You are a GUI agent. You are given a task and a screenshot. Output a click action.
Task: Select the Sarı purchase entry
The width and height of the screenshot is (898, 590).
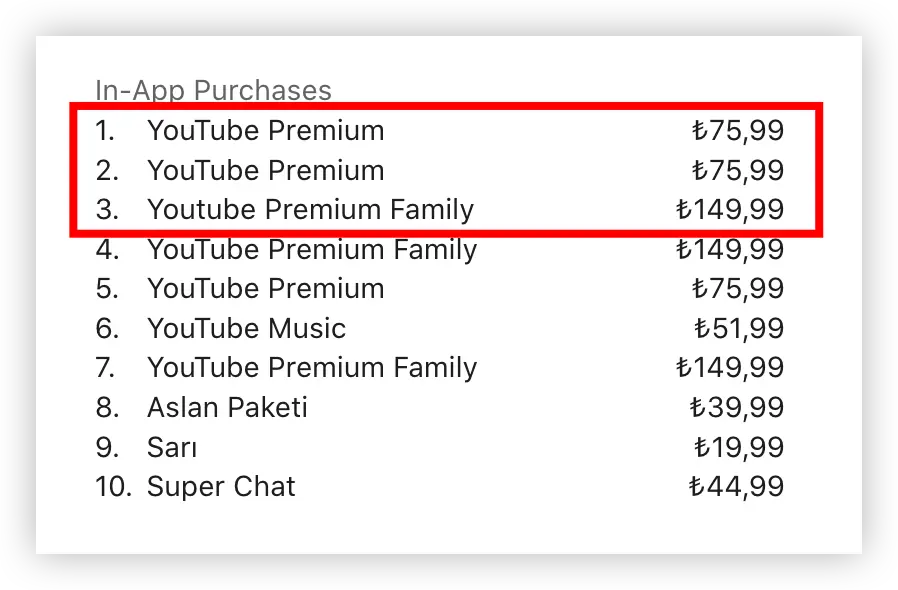[x=172, y=447]
